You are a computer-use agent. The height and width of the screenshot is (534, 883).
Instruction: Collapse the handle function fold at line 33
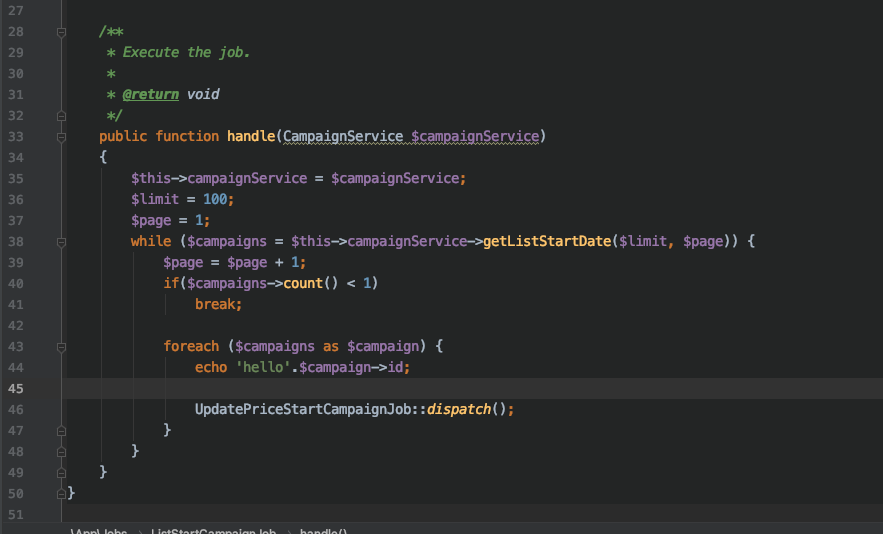(61, 137)
